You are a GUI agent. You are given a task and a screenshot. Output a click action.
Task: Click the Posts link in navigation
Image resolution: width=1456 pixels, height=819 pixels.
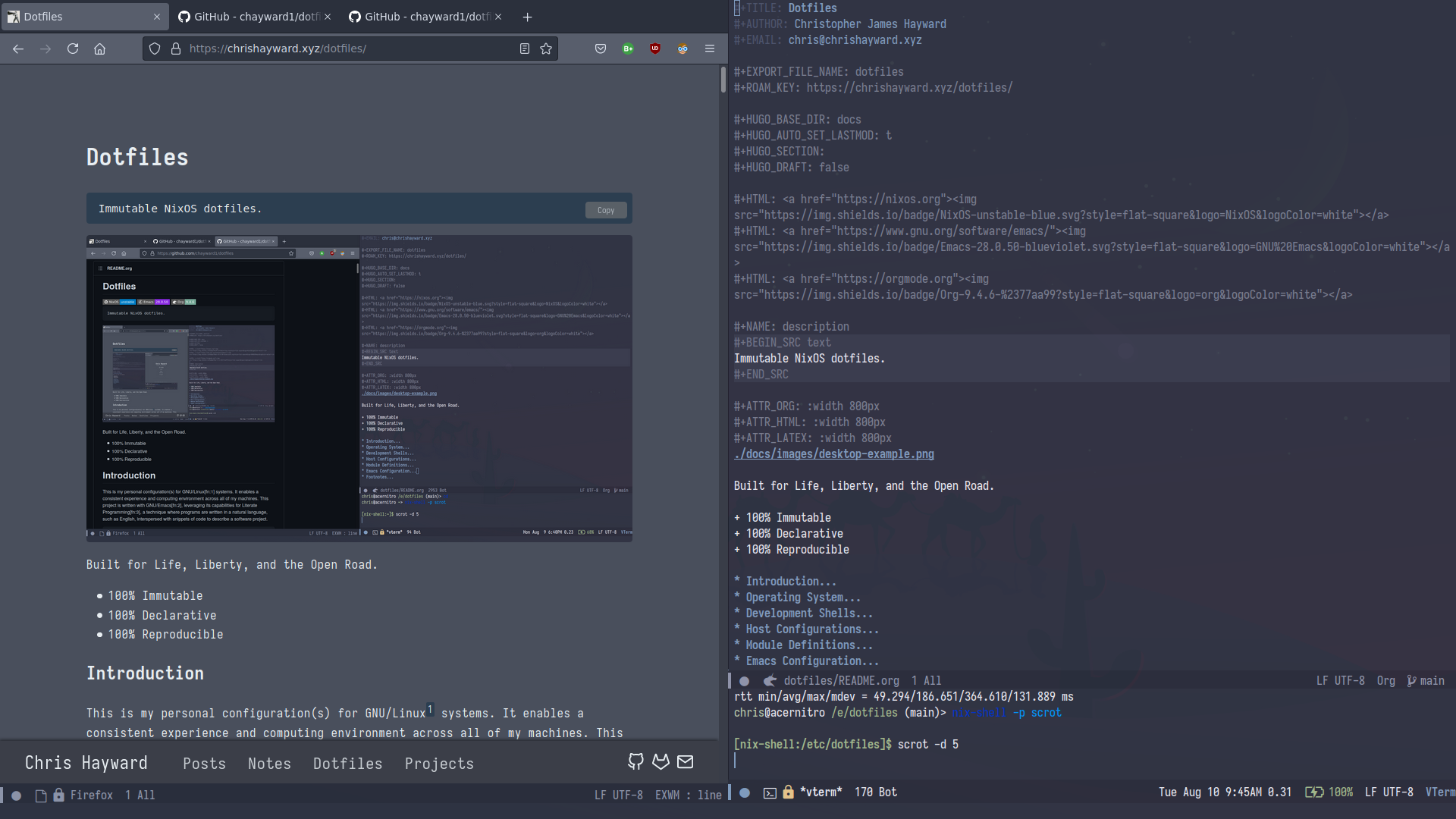pyautogui.click(x=204, y=763)
